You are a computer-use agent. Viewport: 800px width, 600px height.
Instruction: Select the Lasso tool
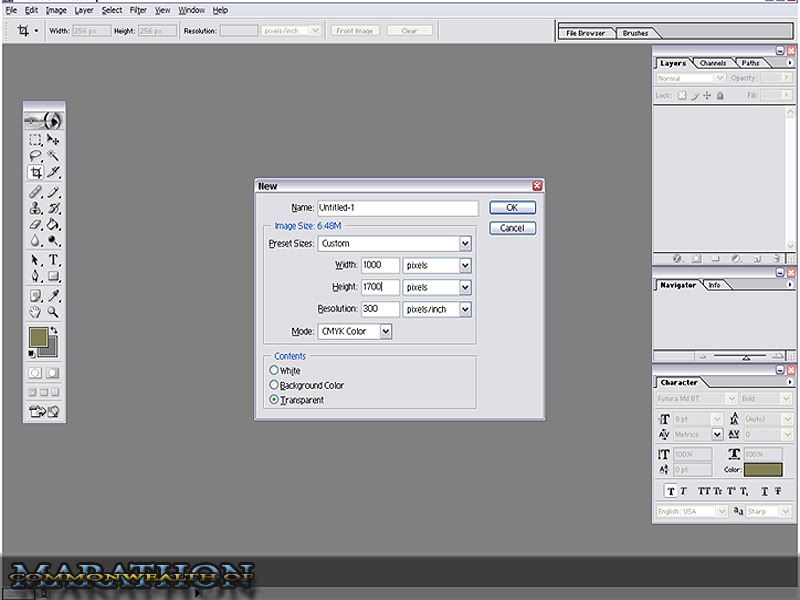pos(35,156)
